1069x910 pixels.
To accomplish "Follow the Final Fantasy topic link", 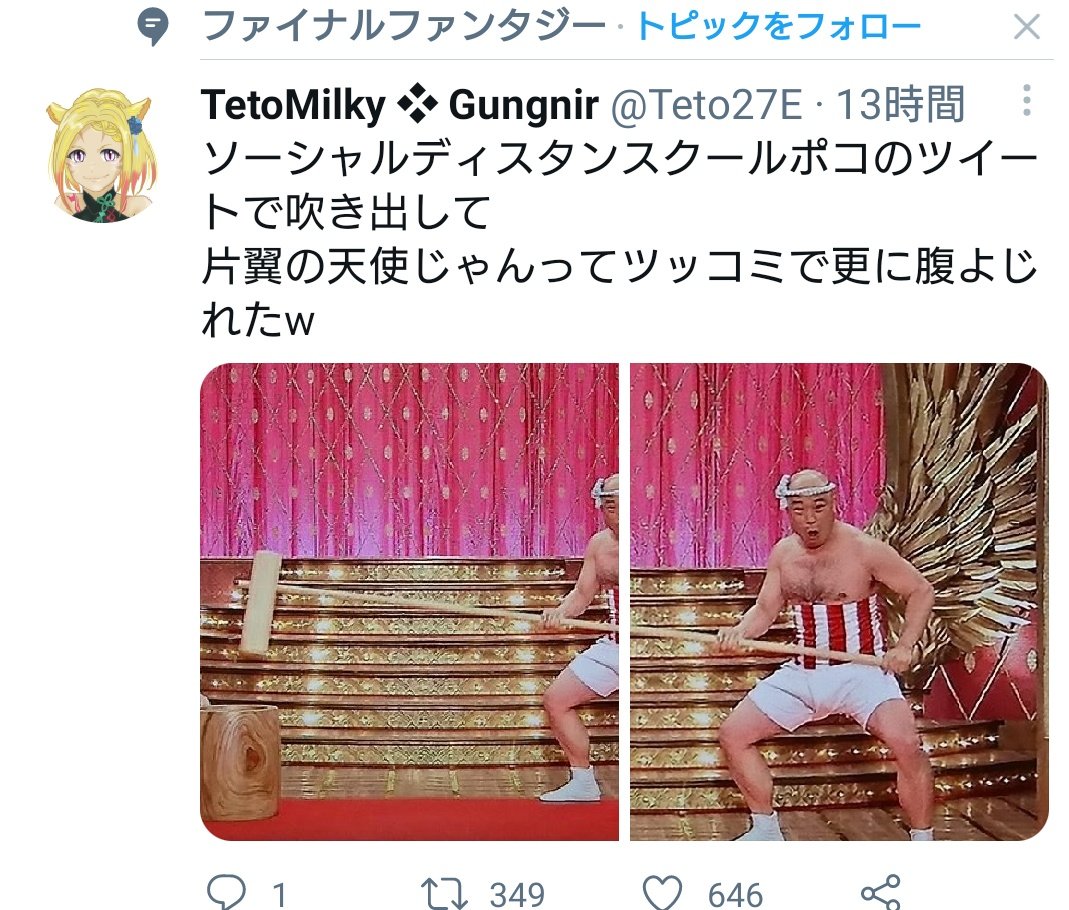I will 778,27.
